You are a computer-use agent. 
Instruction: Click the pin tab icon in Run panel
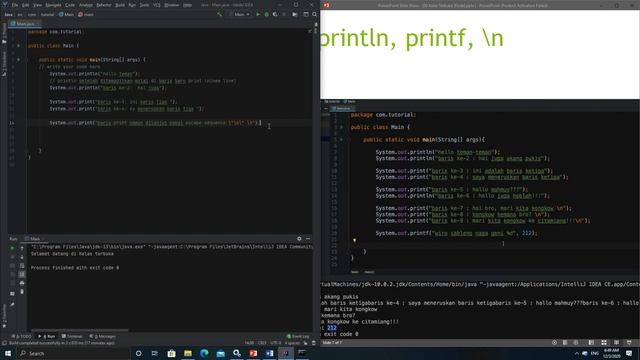(12, 304)
